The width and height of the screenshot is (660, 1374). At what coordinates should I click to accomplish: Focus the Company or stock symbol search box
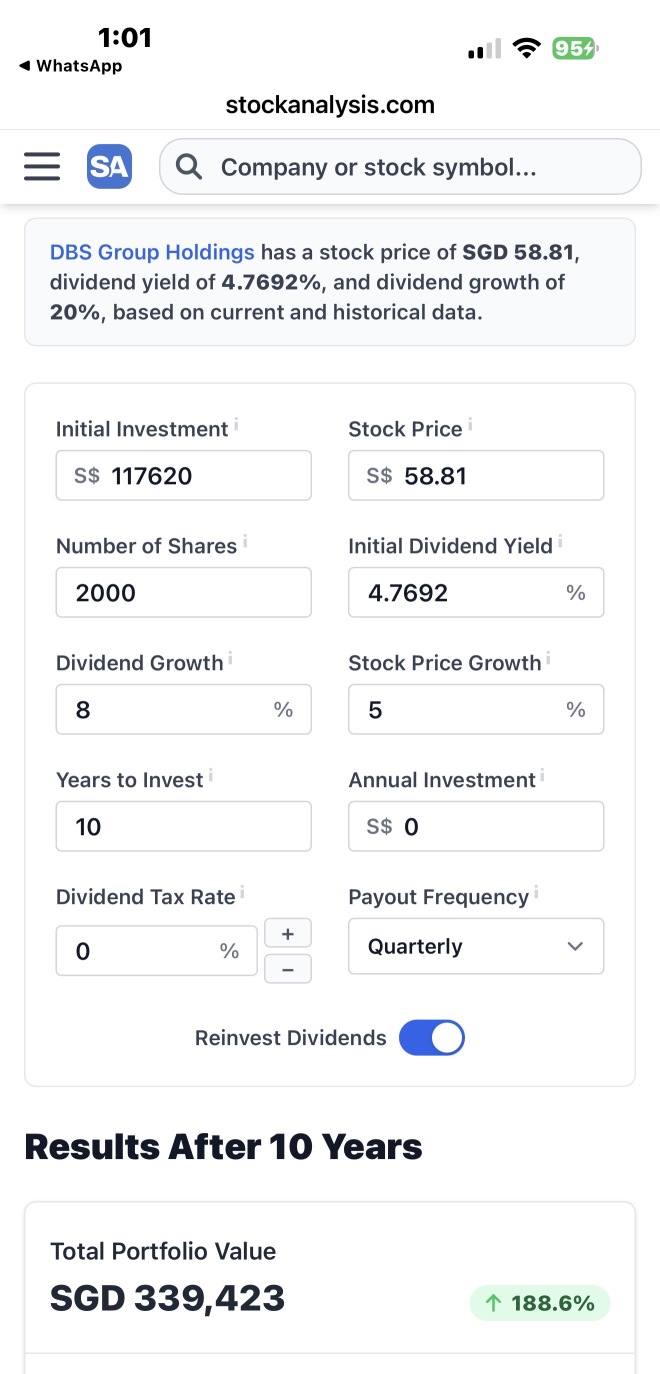point(400,166)
